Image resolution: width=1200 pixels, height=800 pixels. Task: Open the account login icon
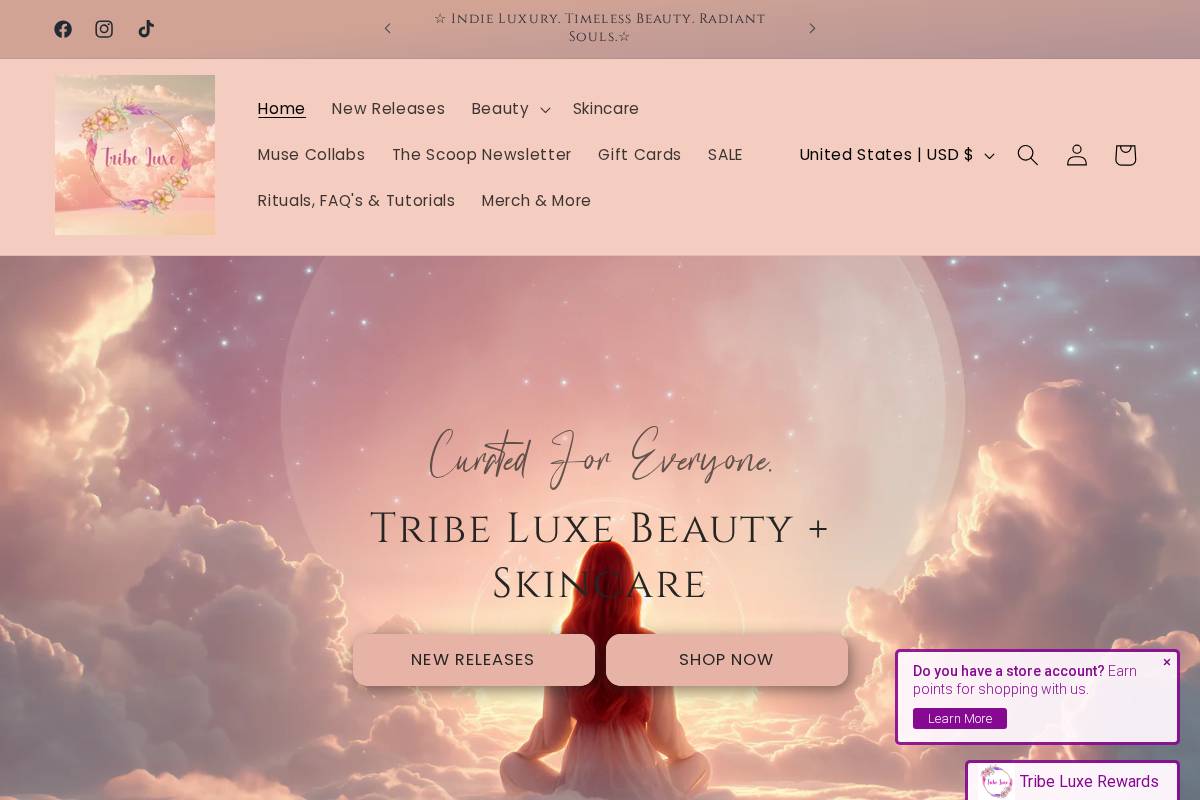pos(1076,155)
